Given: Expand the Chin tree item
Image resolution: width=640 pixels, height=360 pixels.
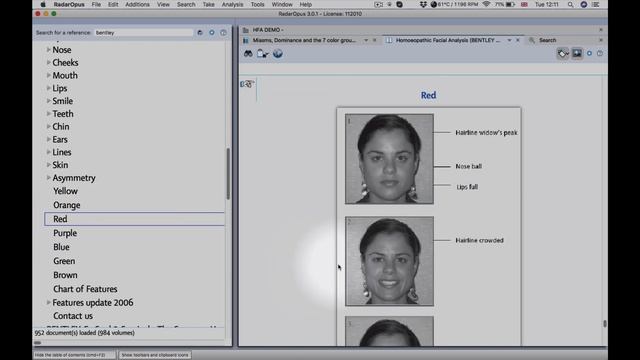Looking at the screenshot, I should pos(49,126).
